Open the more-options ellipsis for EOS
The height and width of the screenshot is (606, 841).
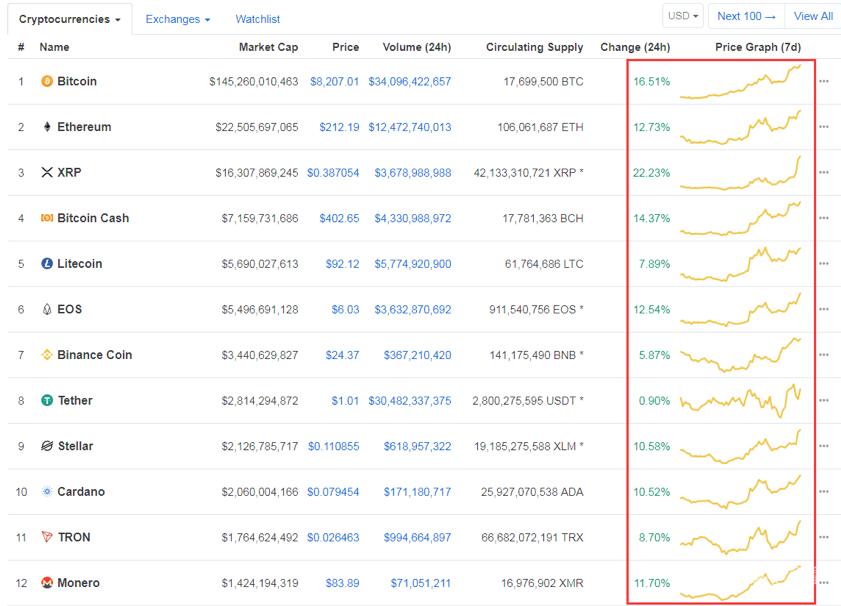[824, 309]
